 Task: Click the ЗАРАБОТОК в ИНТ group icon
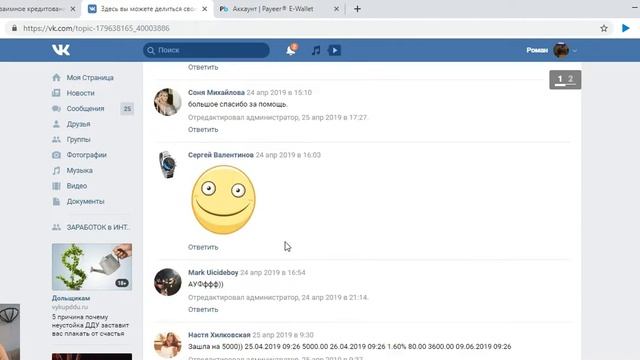point(56,227)
